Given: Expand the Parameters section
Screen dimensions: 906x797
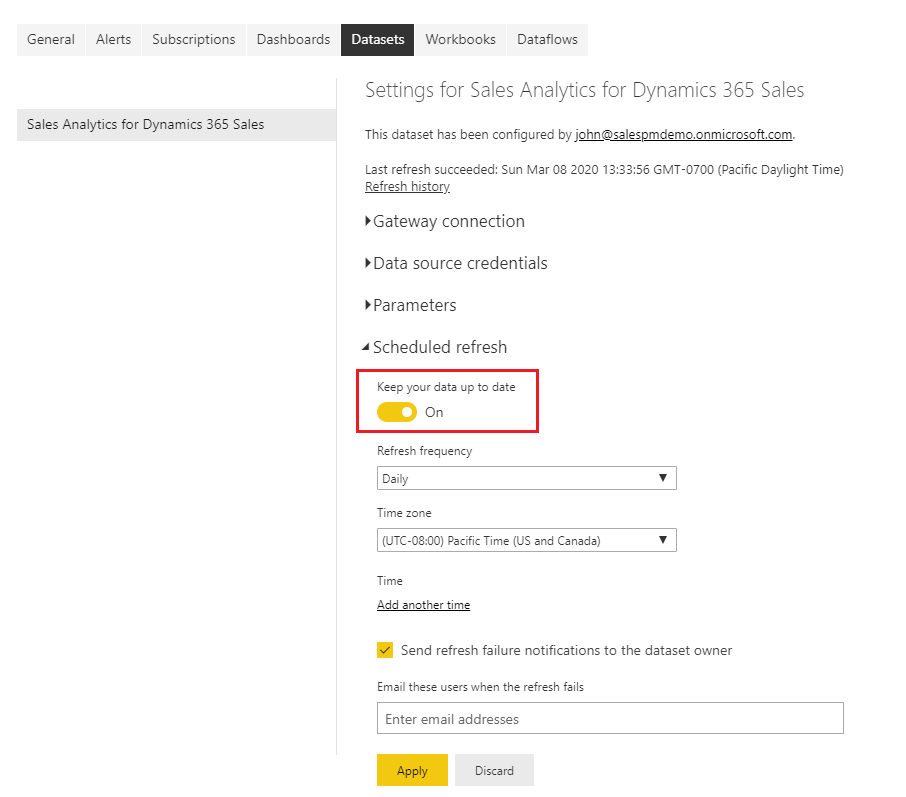Looking at the screenshot, I should coord(410,305).
